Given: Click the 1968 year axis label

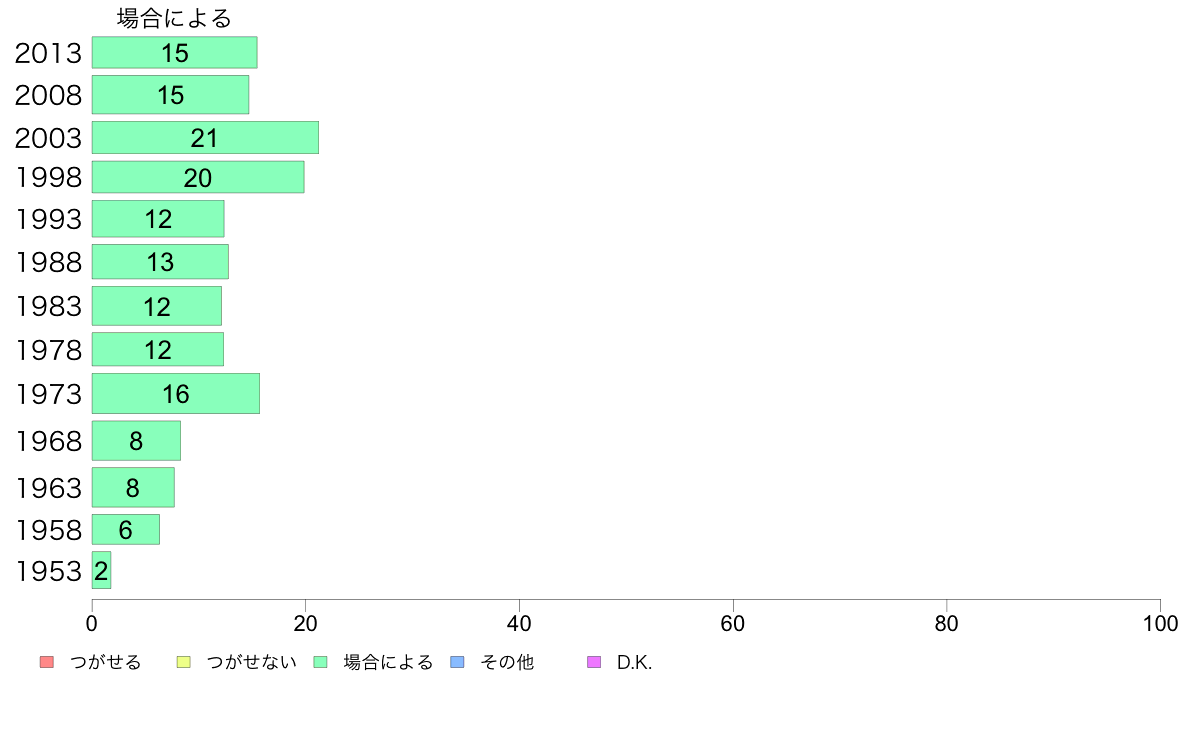Looking at the screenshot, I should (x=48, y=441).
